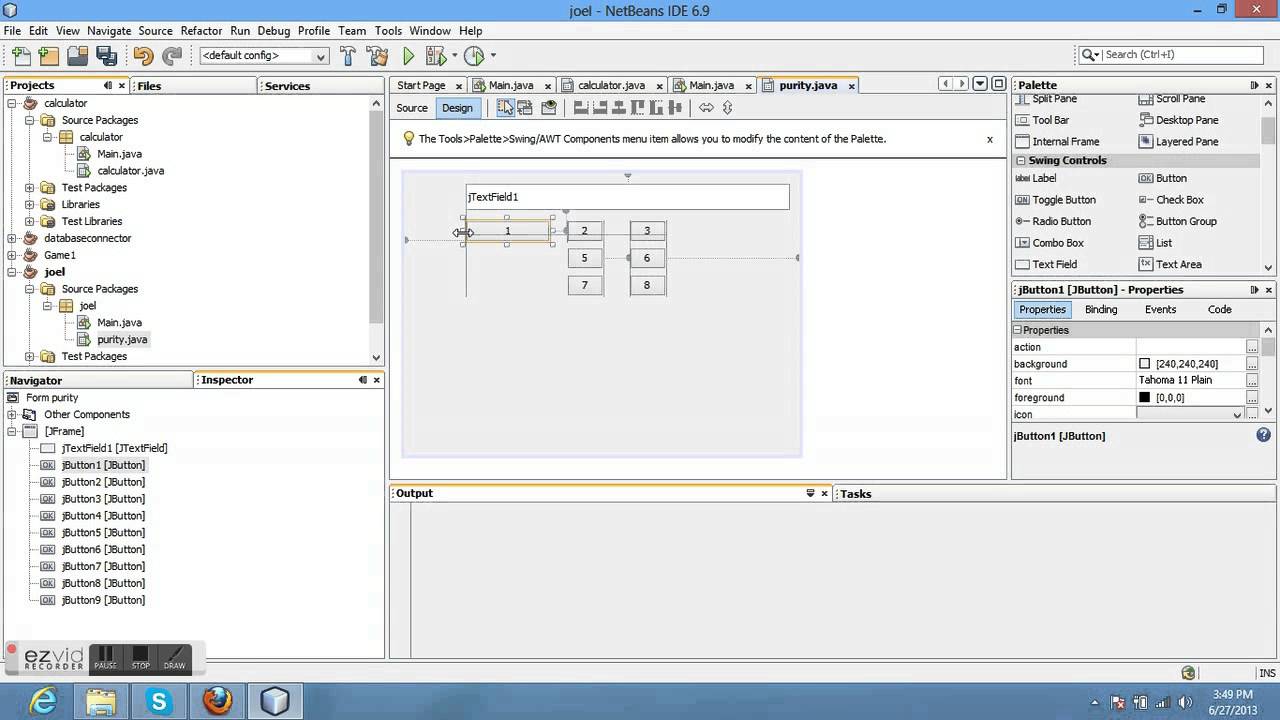
Task: Click the background color swatch
Action: (x=1145, y=364)
